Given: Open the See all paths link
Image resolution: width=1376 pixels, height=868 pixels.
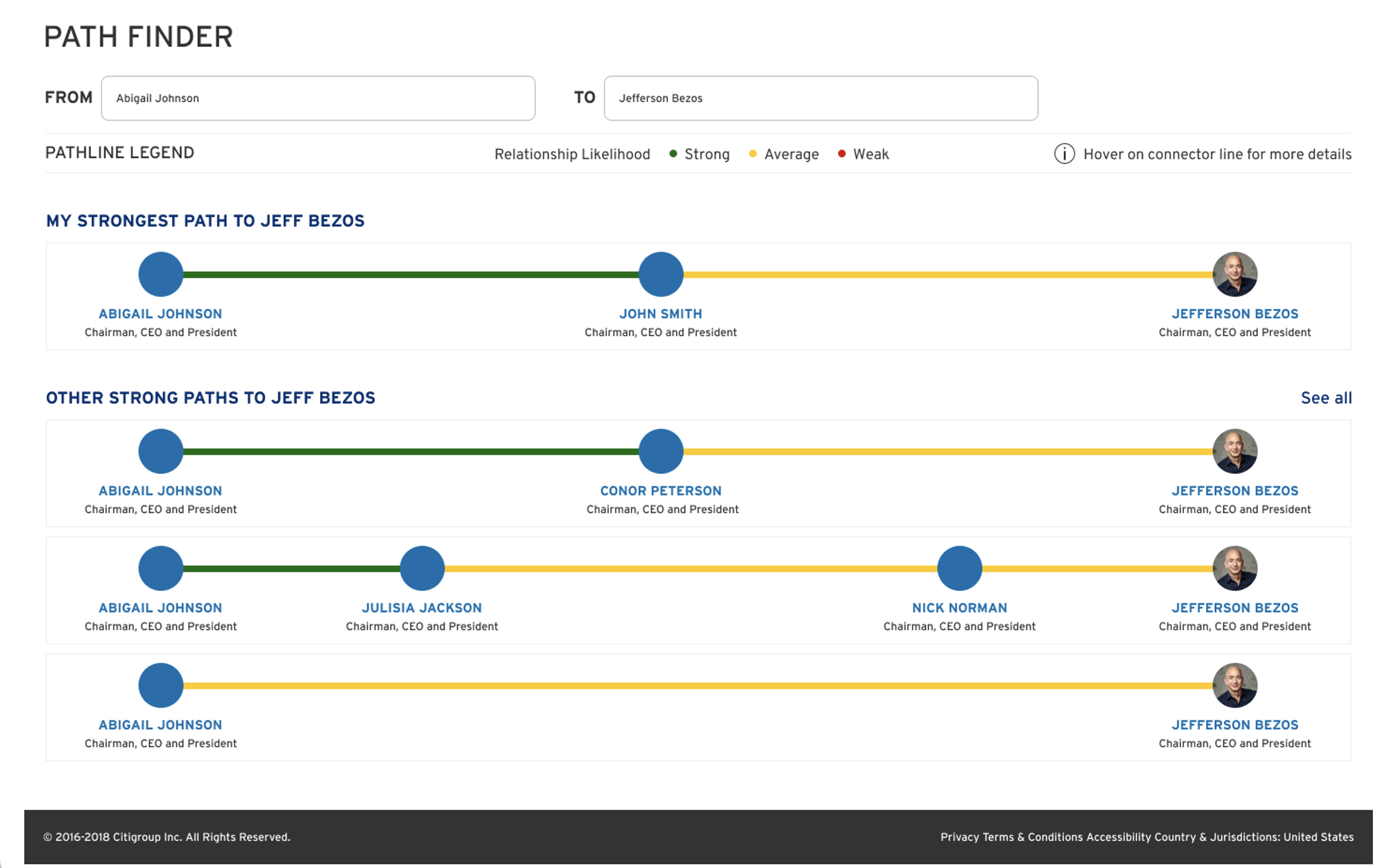Looking at the screenshot, I should pos(1326,398).
